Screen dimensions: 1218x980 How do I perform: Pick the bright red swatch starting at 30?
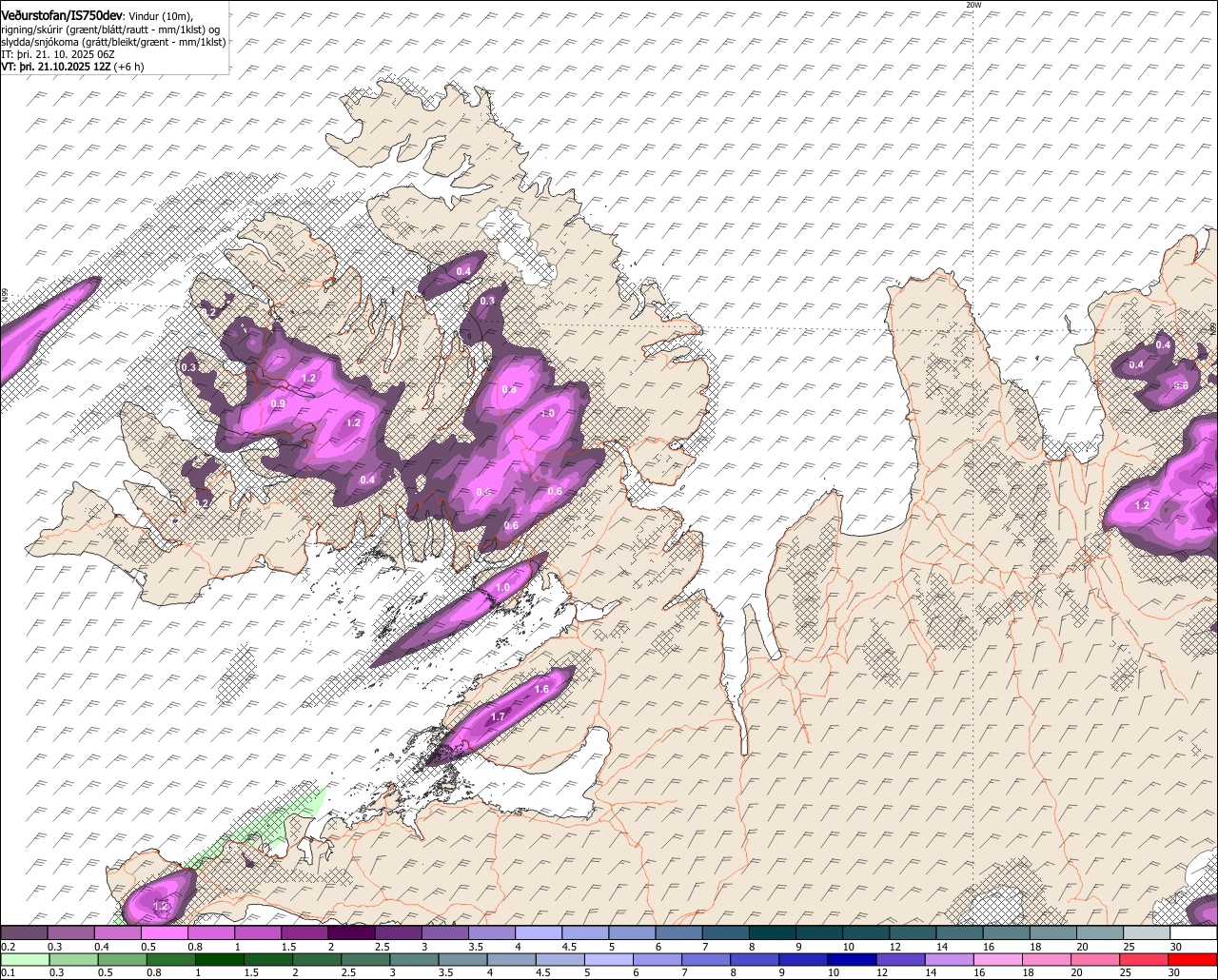pos(1193,959)
